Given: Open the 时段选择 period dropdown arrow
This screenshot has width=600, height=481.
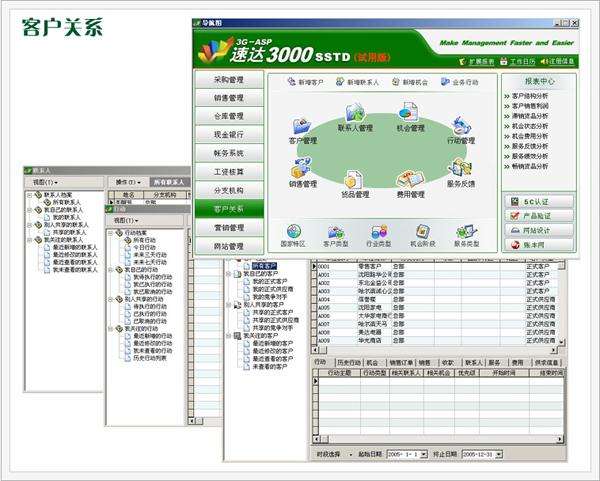Looking at the screenshot, I should (x=351, y=455).
